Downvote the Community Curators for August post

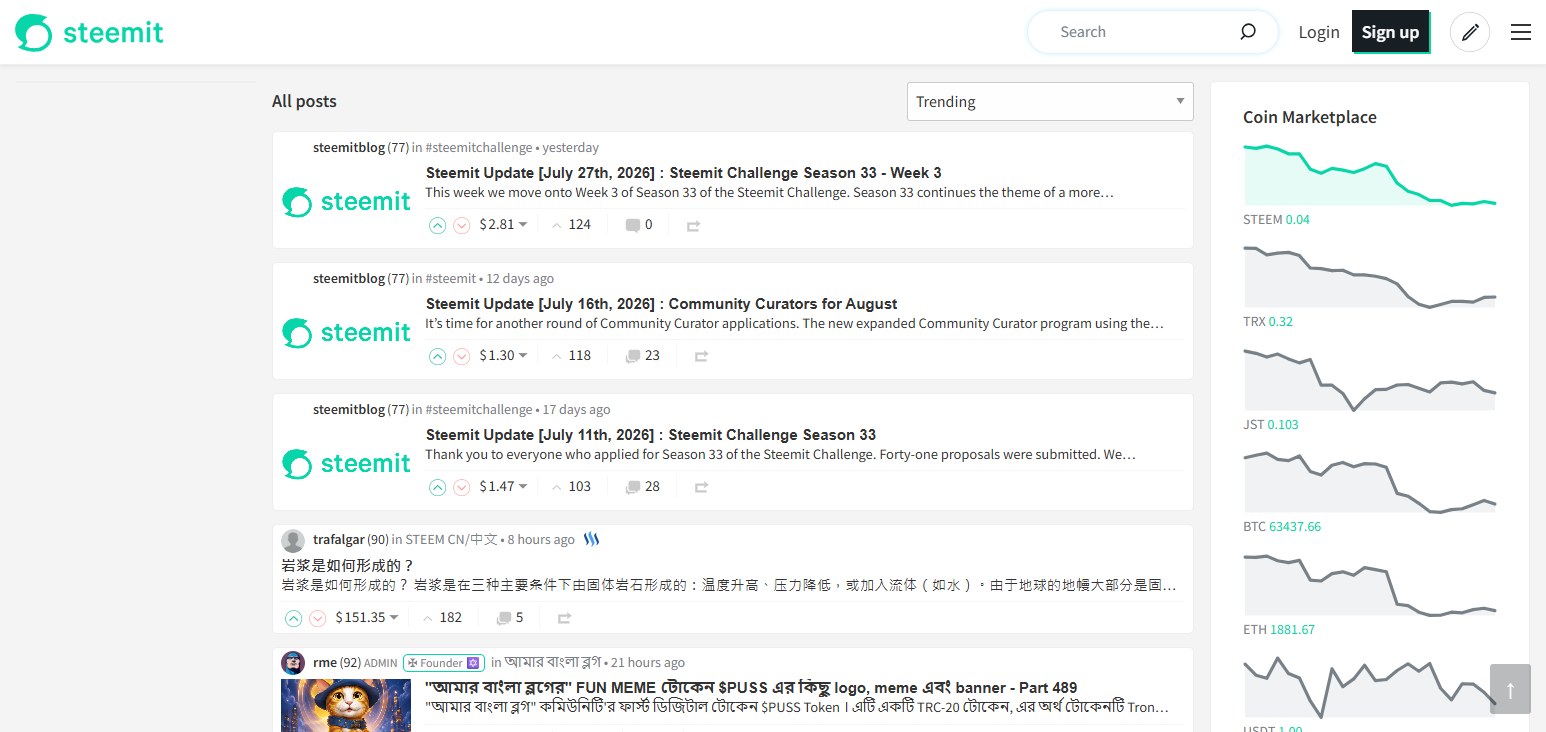pyautogui.click(x=461, y=356)
